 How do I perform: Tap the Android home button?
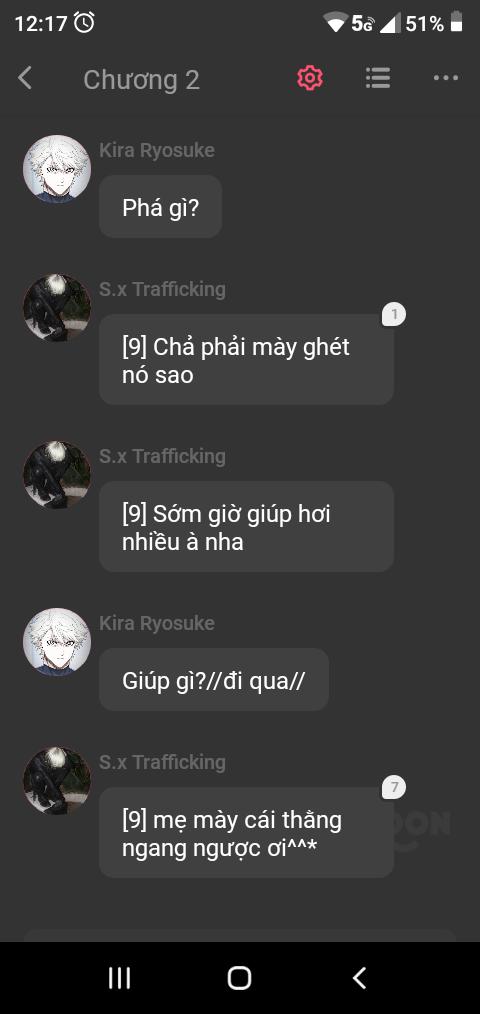pos(239,978)
